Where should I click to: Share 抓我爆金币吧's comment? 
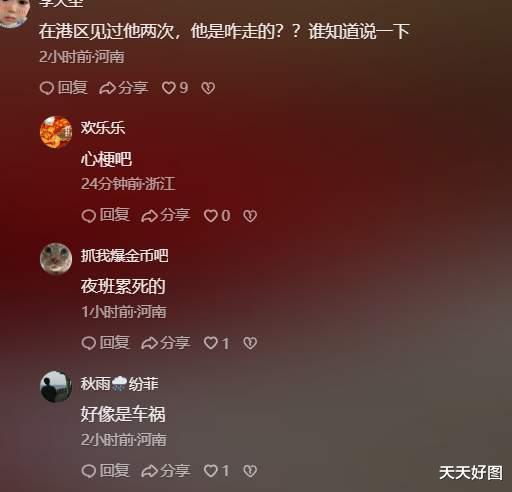pos(166,343)
